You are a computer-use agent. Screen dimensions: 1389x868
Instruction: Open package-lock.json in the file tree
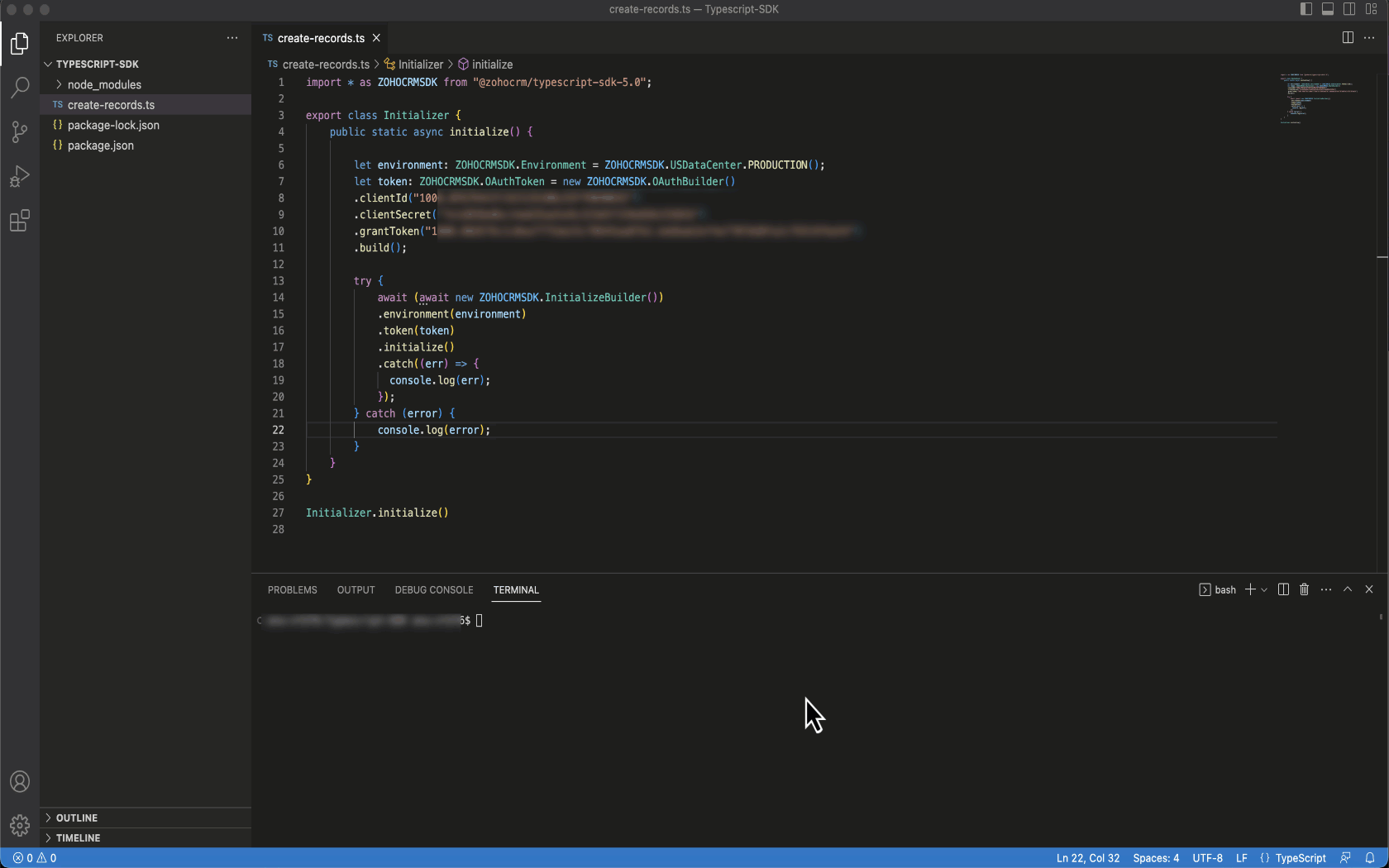coord(113,125)
